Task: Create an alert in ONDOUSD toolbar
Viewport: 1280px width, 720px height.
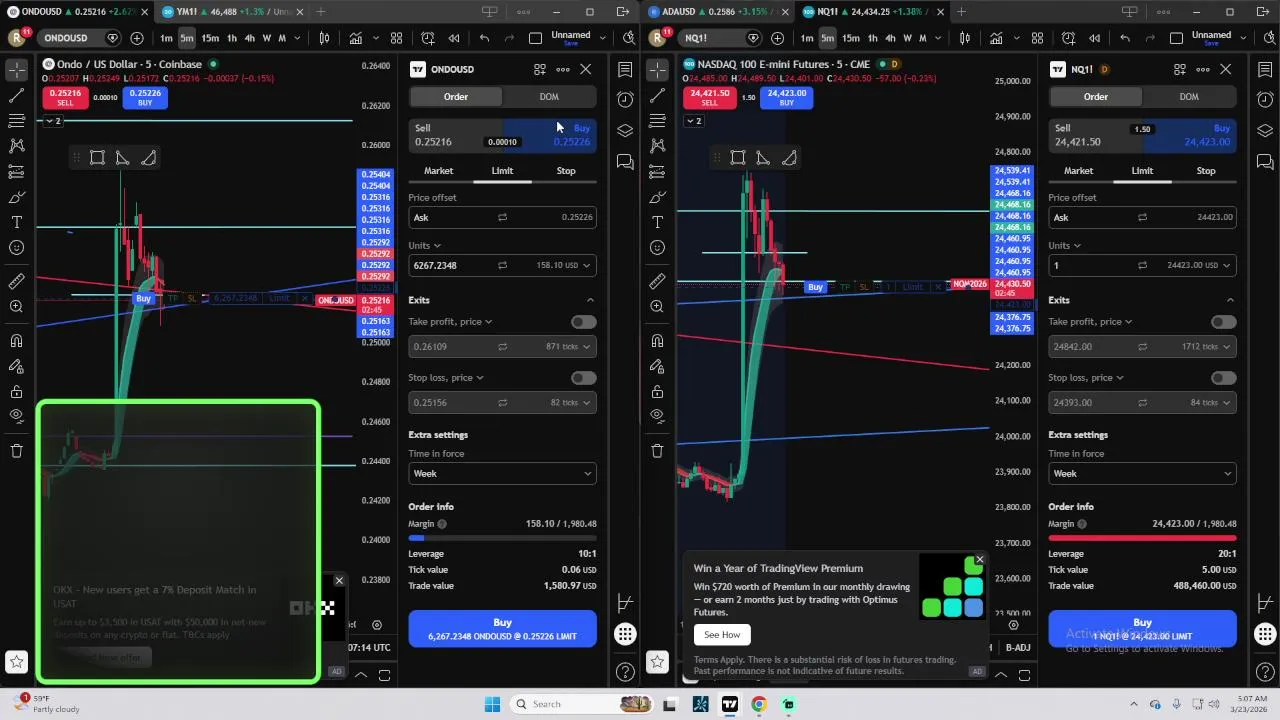Action: coord(428,38)
